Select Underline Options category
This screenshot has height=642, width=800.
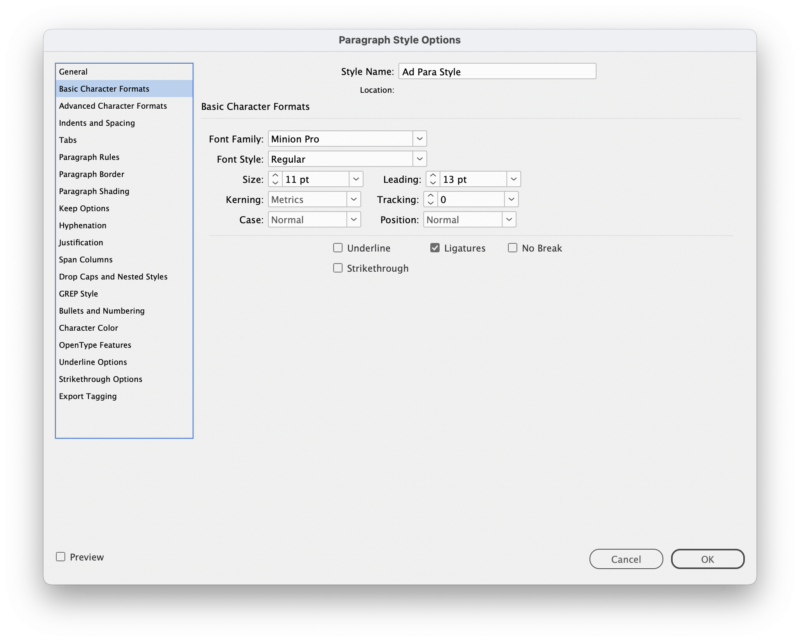pos(124,362)
